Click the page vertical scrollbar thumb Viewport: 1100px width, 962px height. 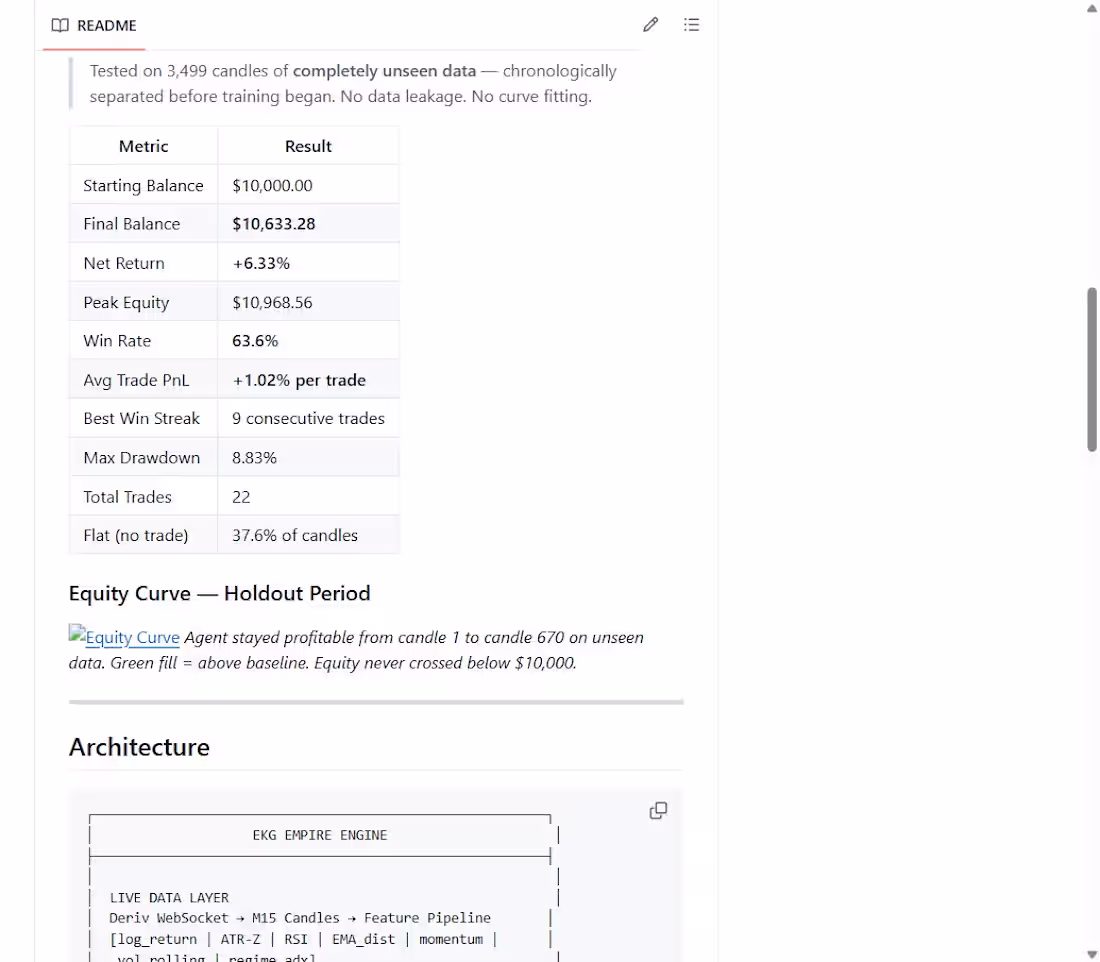pyautogui.click(x=1092, y=369)
